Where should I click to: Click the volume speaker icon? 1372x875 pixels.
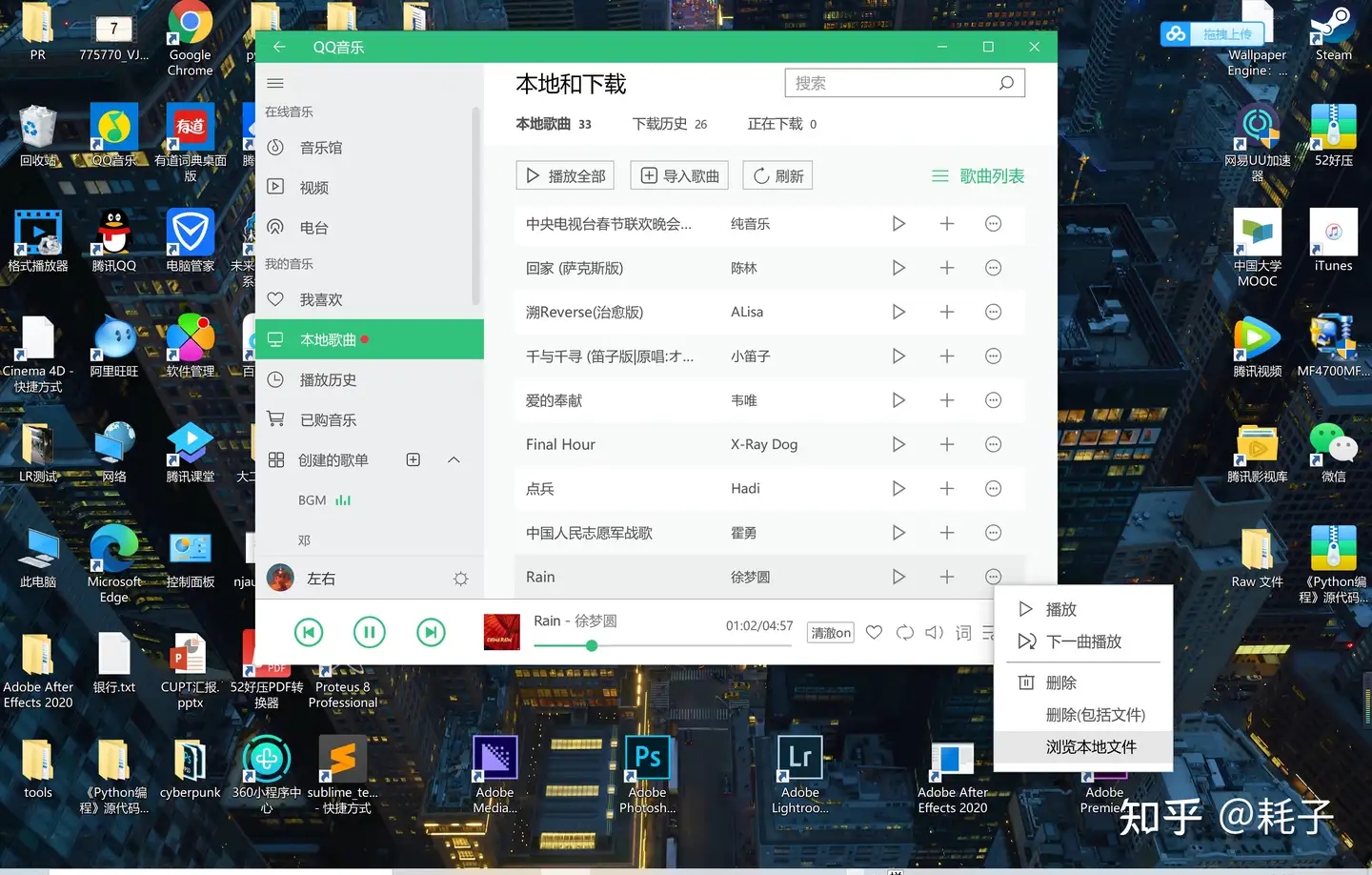pos(935,632)
